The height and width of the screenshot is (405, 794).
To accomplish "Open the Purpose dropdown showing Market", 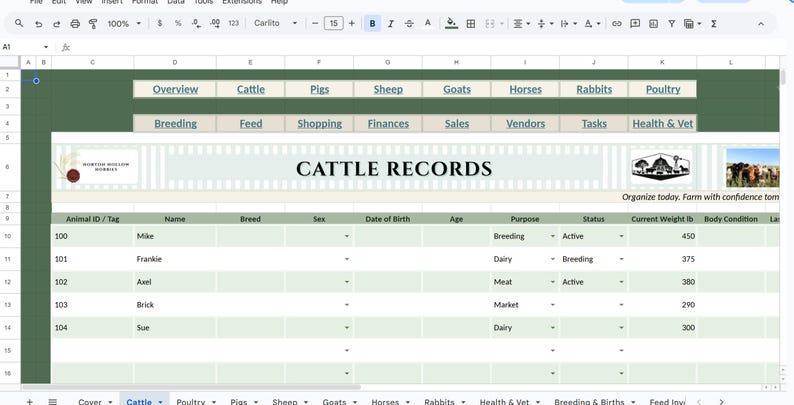I will [x=552, y=305].
